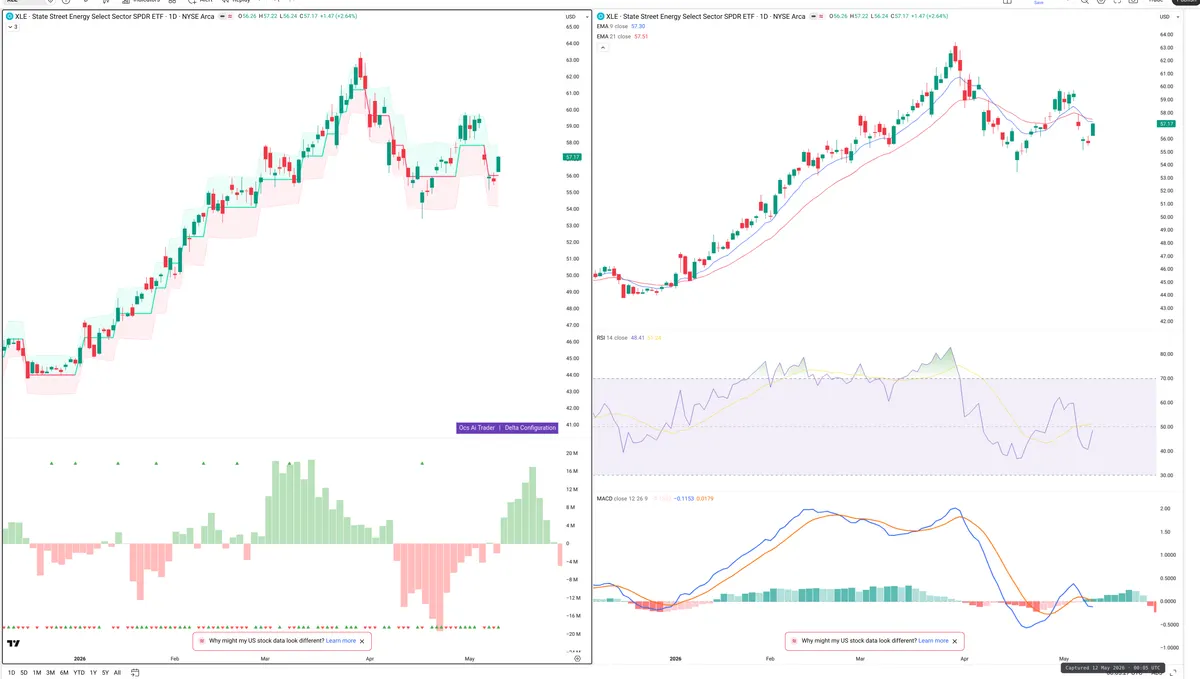This screenshot has width=1200, height=679.
Task: Click the XLE symbol logo in the left chart
Action: (9, 17)
